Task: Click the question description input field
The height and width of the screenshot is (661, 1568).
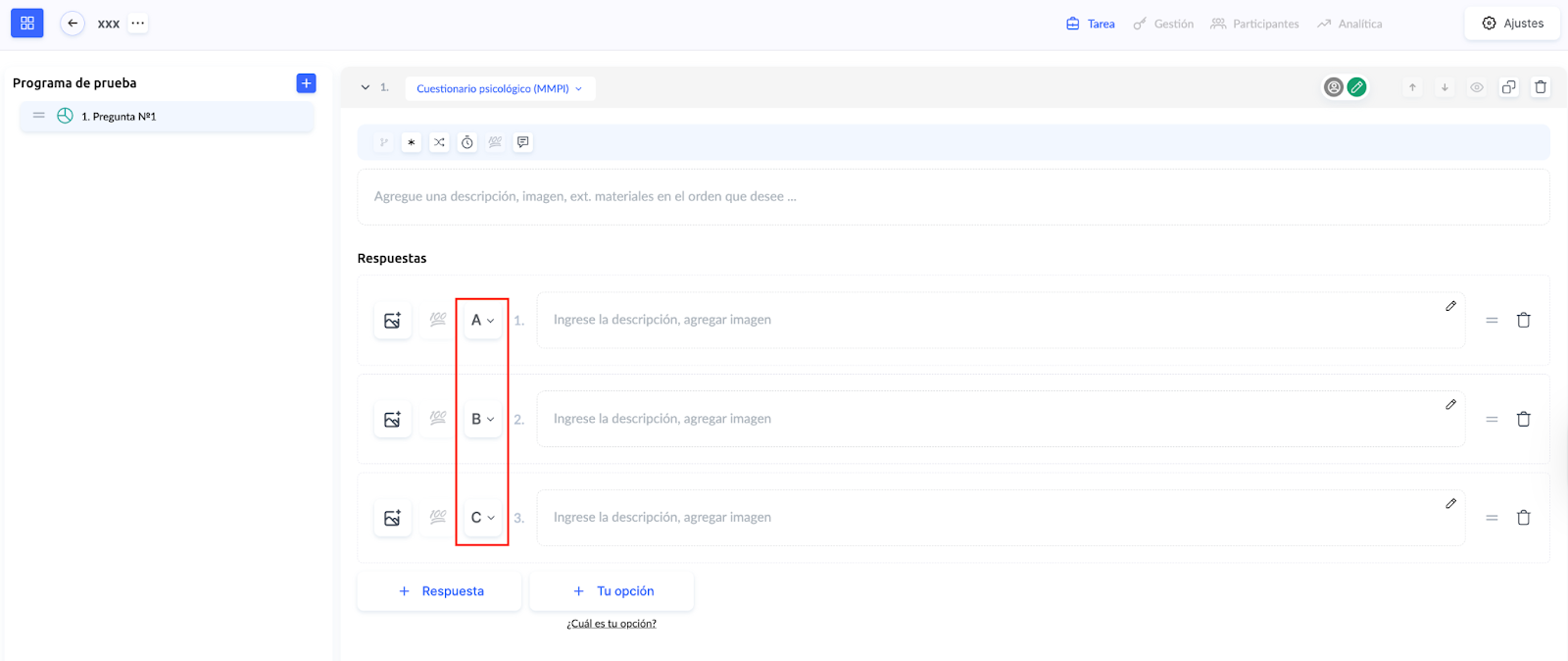Action: pyautogui.click(x=953, y=196)
